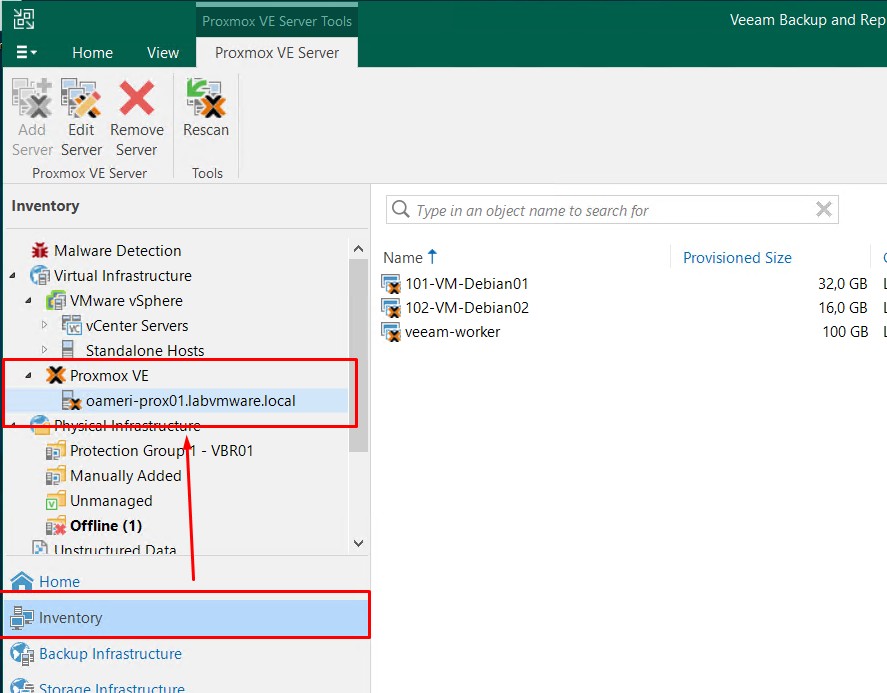Image resolution: width=887 pixels, height=693 pixels.
Task: Select Malware Detection node in tree
Action: pos(117,251)
